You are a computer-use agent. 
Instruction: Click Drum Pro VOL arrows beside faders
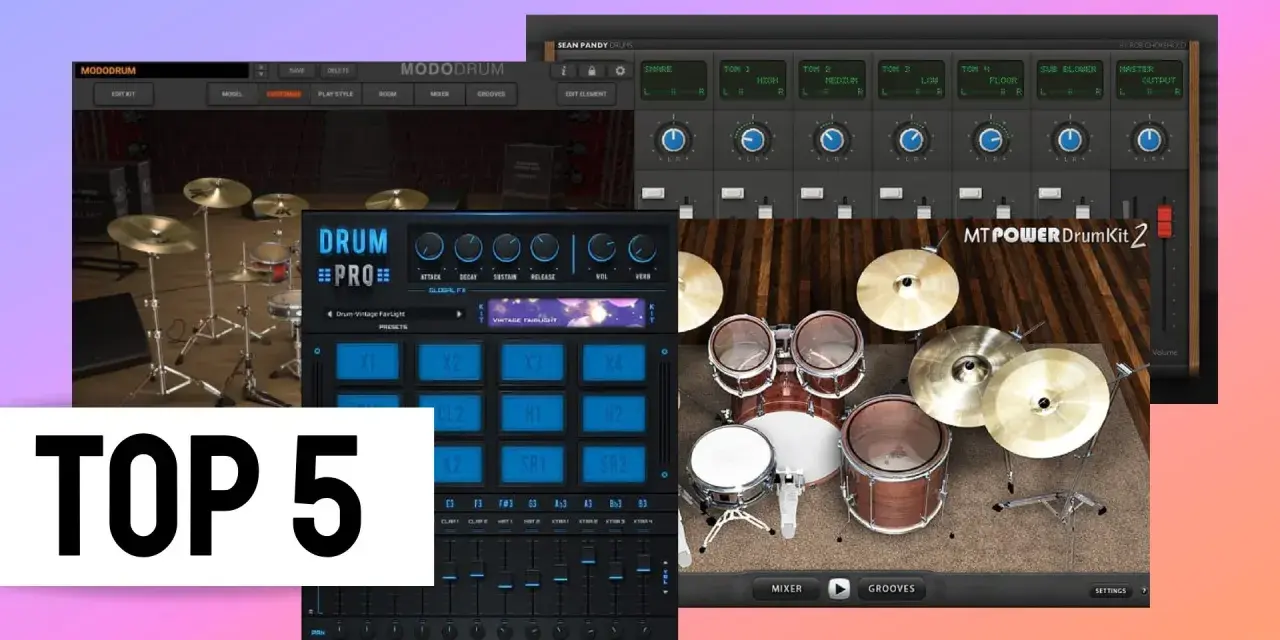point(667,576)
